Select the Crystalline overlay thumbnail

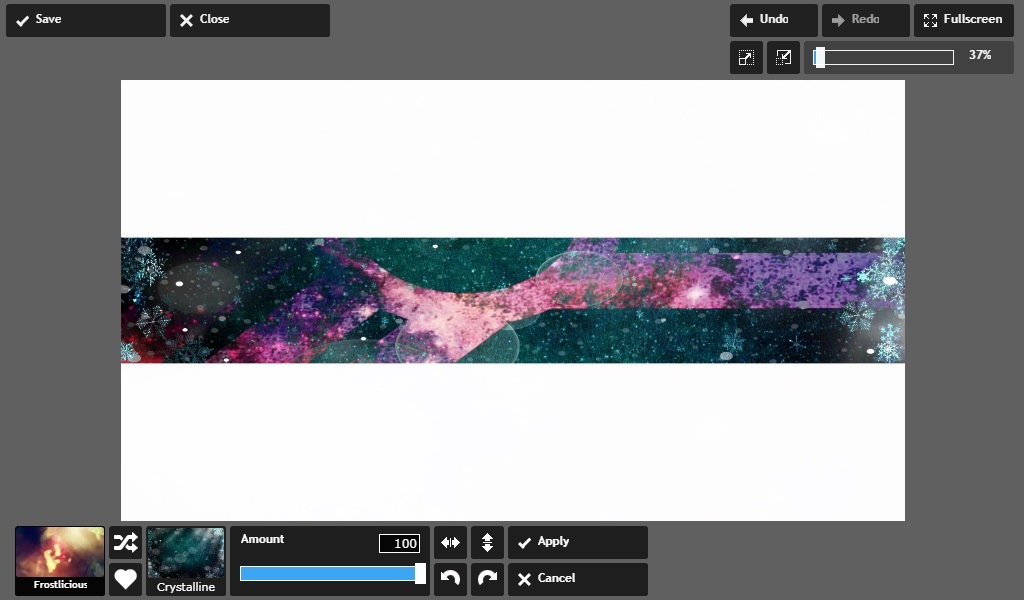click(x=185, y=561)
